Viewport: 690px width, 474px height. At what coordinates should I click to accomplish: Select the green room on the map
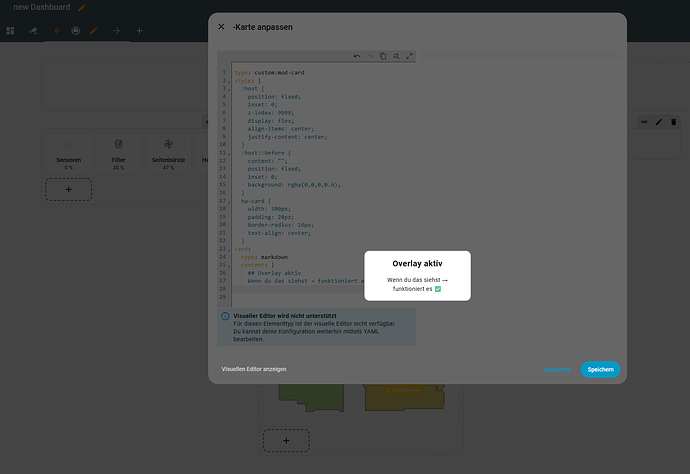[x=311, y=397]
